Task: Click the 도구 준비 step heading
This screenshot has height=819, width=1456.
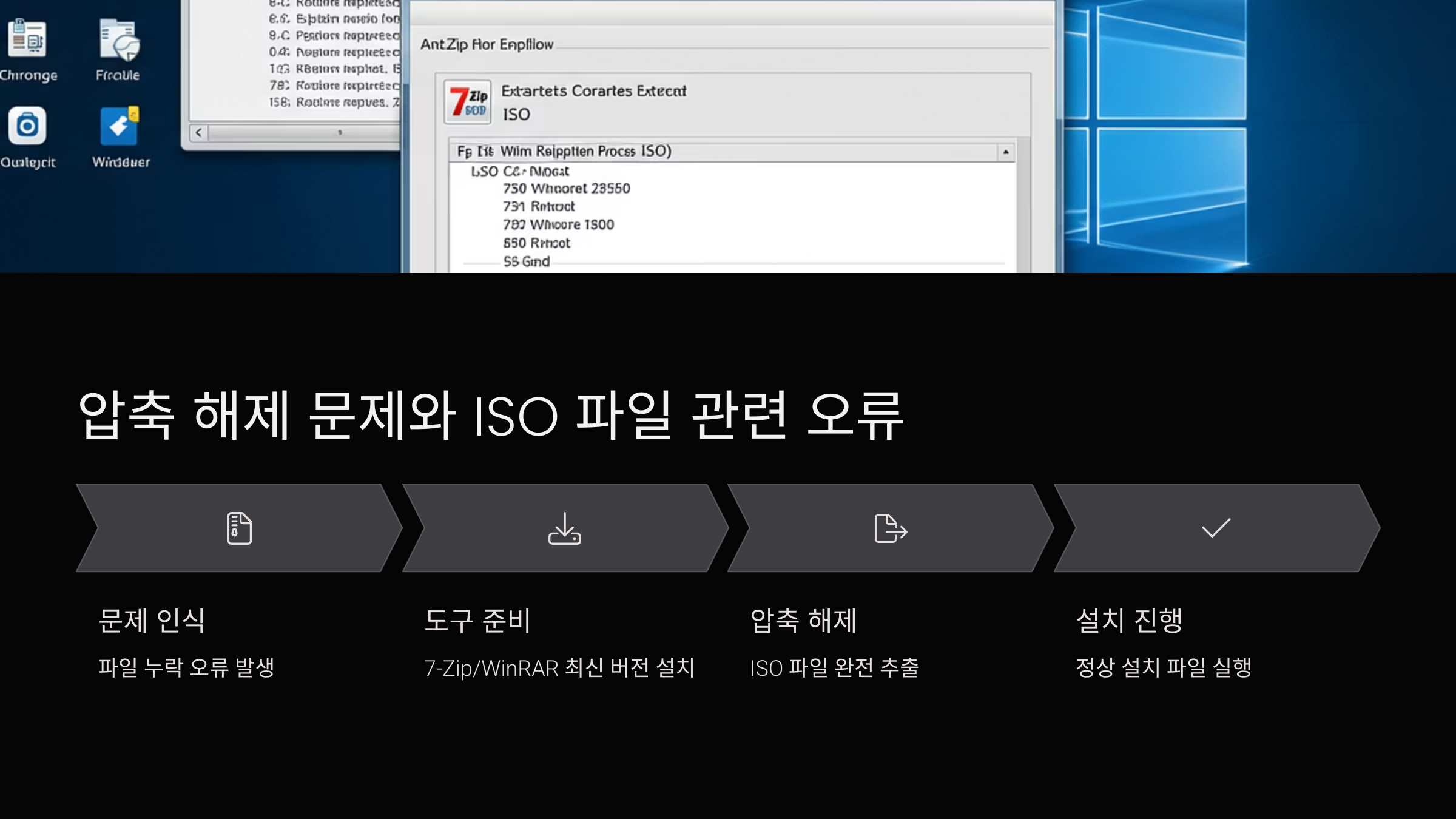Action: pyautogui.click(x=477, y=620)
